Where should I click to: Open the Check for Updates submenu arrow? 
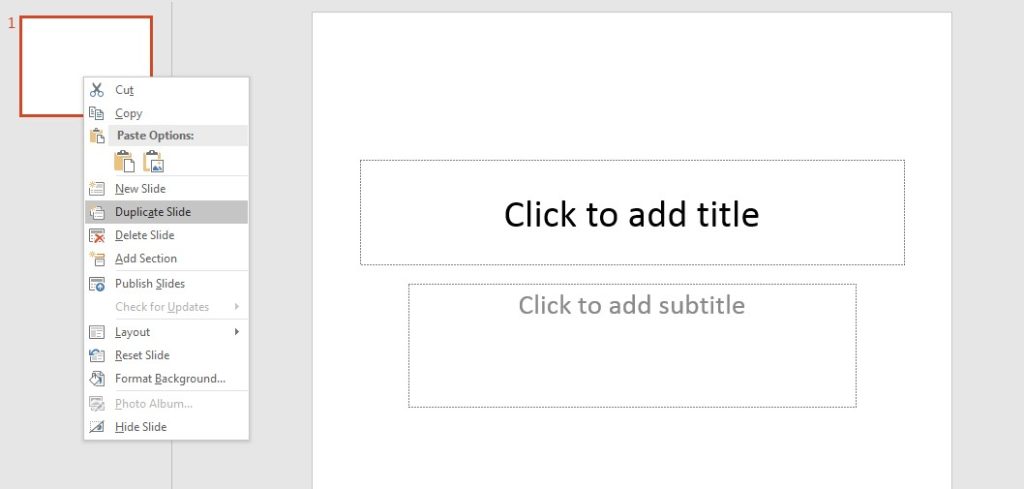237,307
